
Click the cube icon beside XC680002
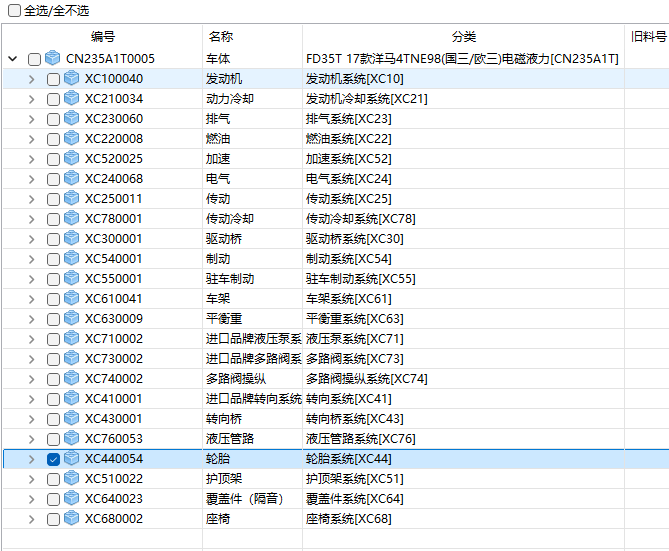pos(72,519)
